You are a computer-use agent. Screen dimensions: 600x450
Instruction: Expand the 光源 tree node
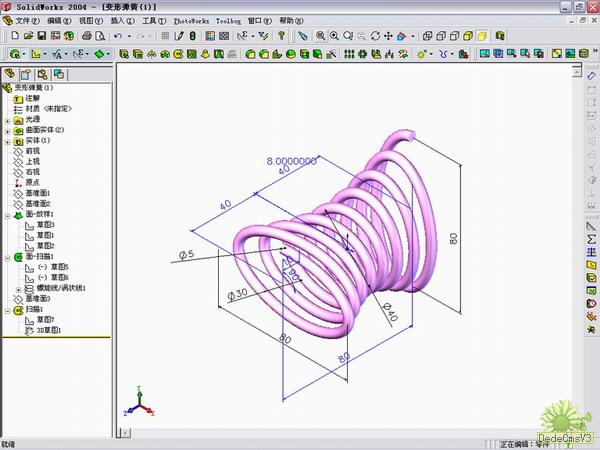point(8,119)
